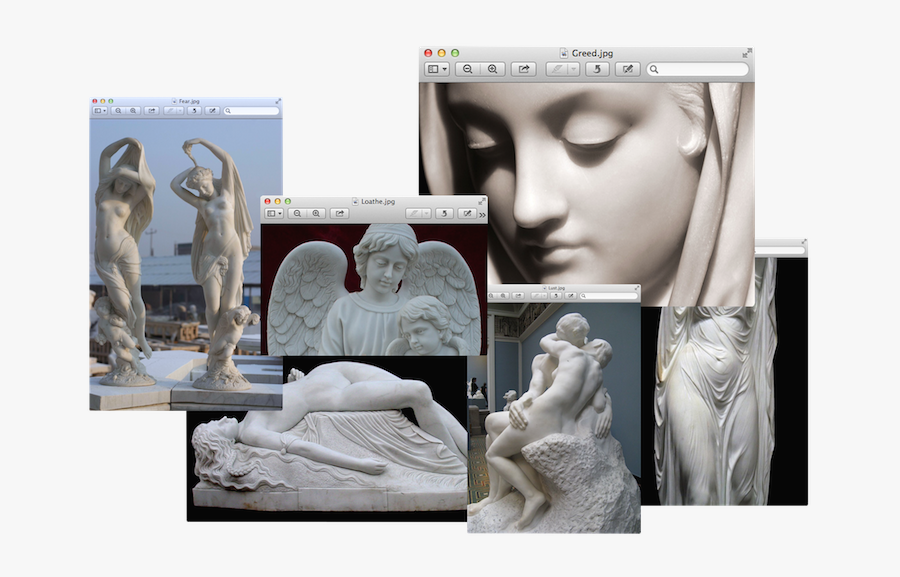The height and width of the screenshot is (577, 900).
Task: Click the search field in Fear.jpg window
Action: pyautogui.click(x=251, y=111)
